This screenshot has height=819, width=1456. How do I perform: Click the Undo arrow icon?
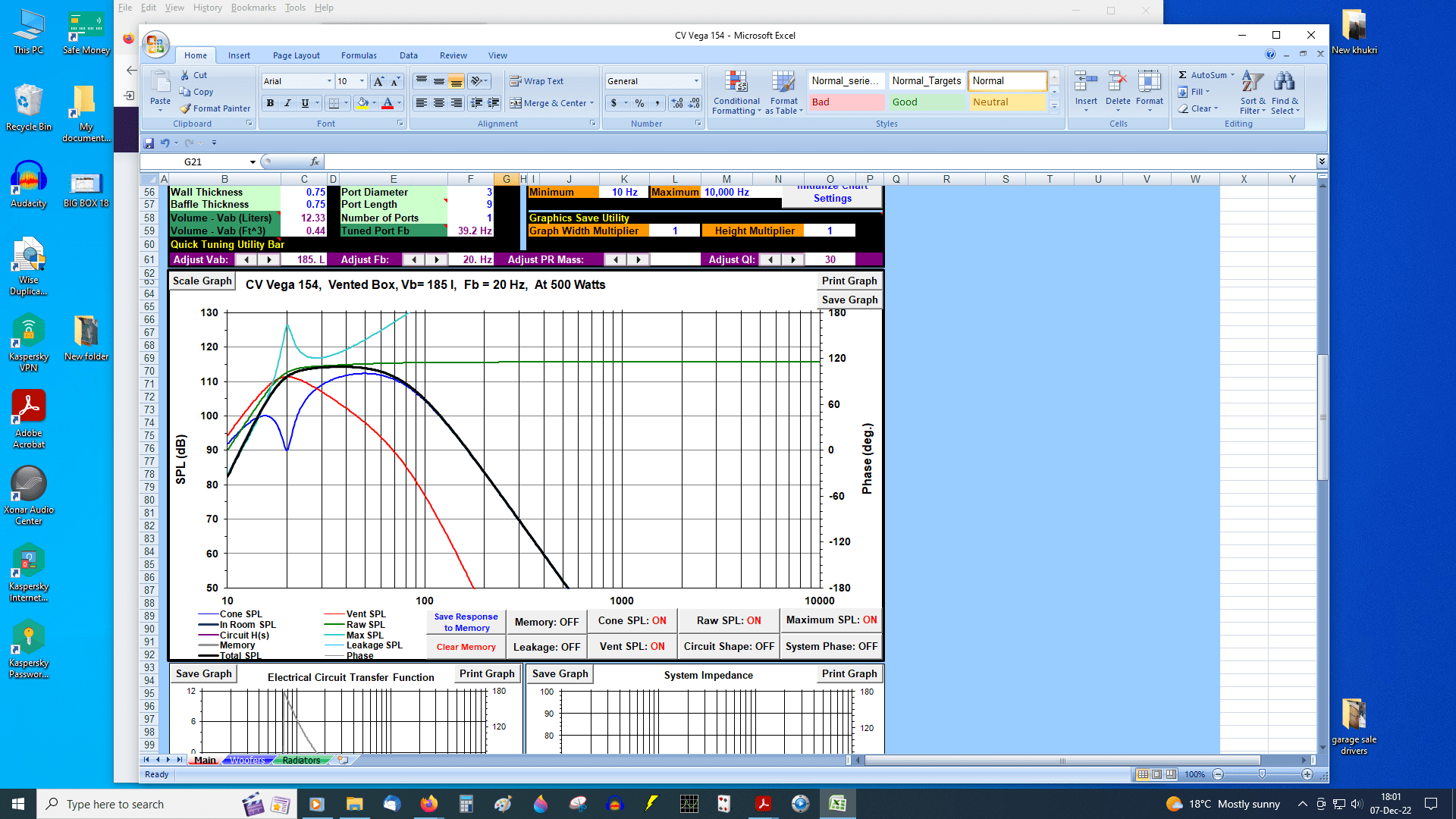click(x=165, y=143)
